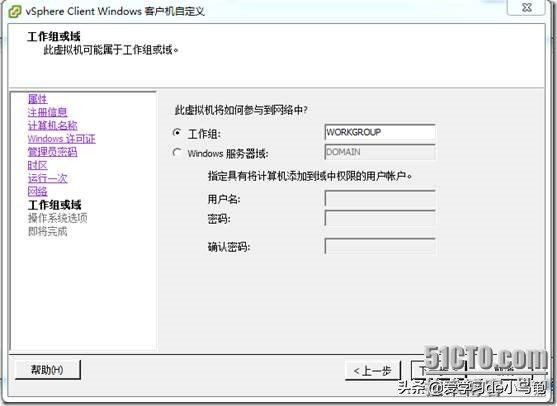Screen dimensions: 557x406
Task: Open the 管理员密码 step link
Action: click(52, 152)
